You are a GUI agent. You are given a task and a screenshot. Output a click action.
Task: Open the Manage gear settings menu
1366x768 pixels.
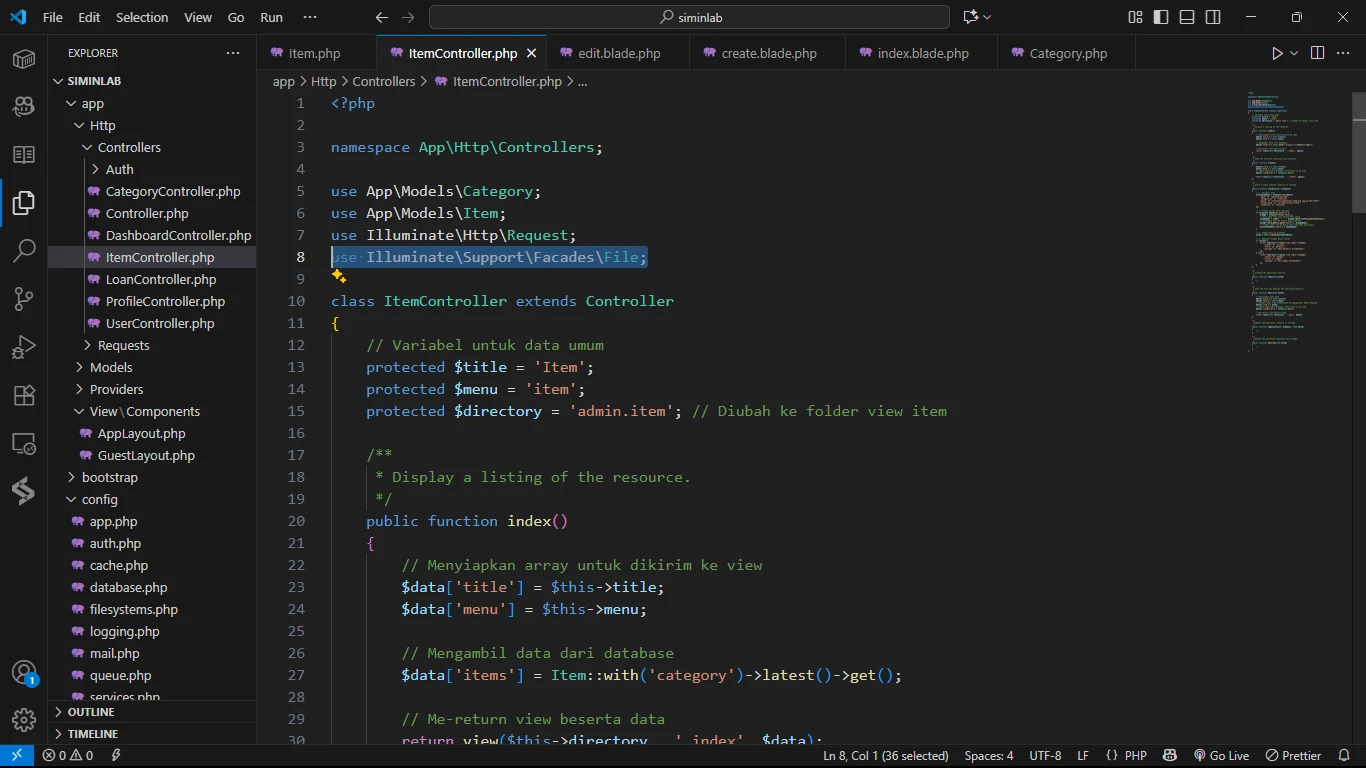pyautogui.click(x=24, y=720)
